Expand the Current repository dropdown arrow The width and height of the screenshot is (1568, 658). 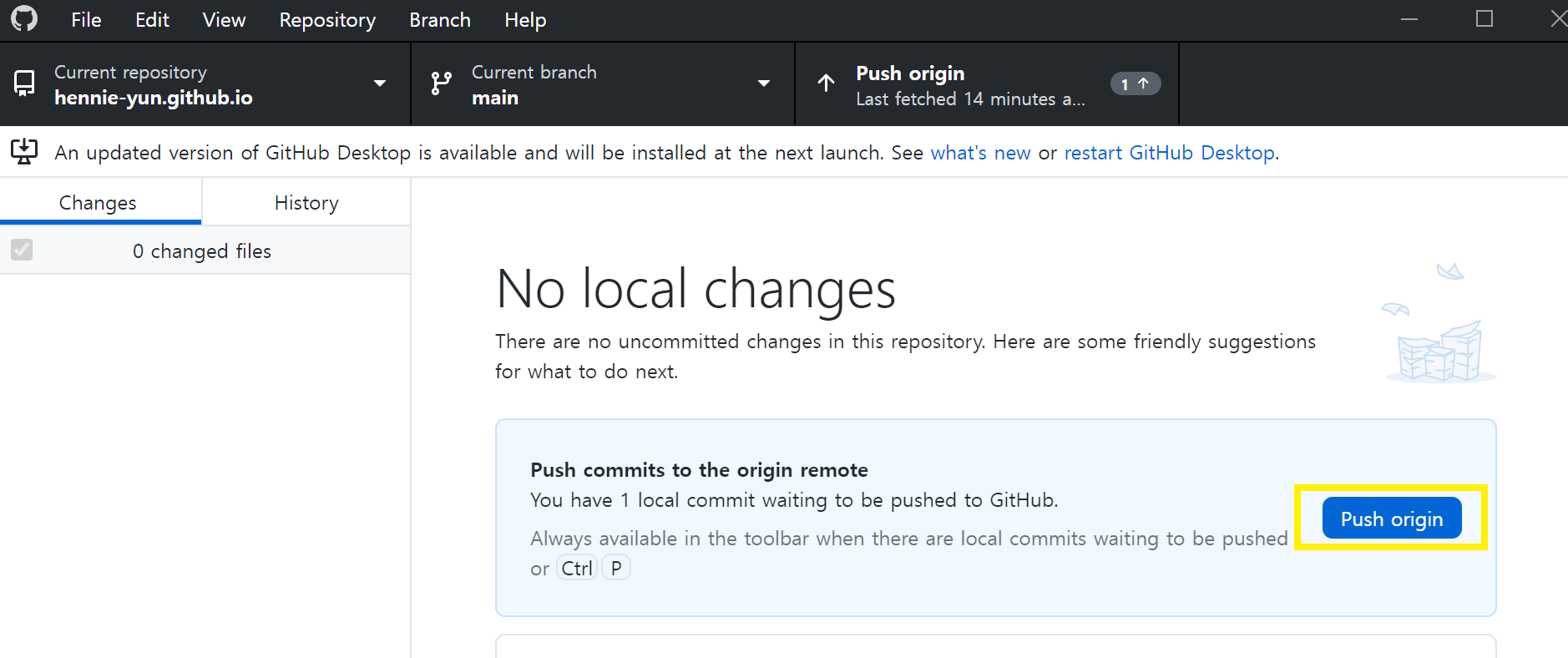(x=380, y=84)
